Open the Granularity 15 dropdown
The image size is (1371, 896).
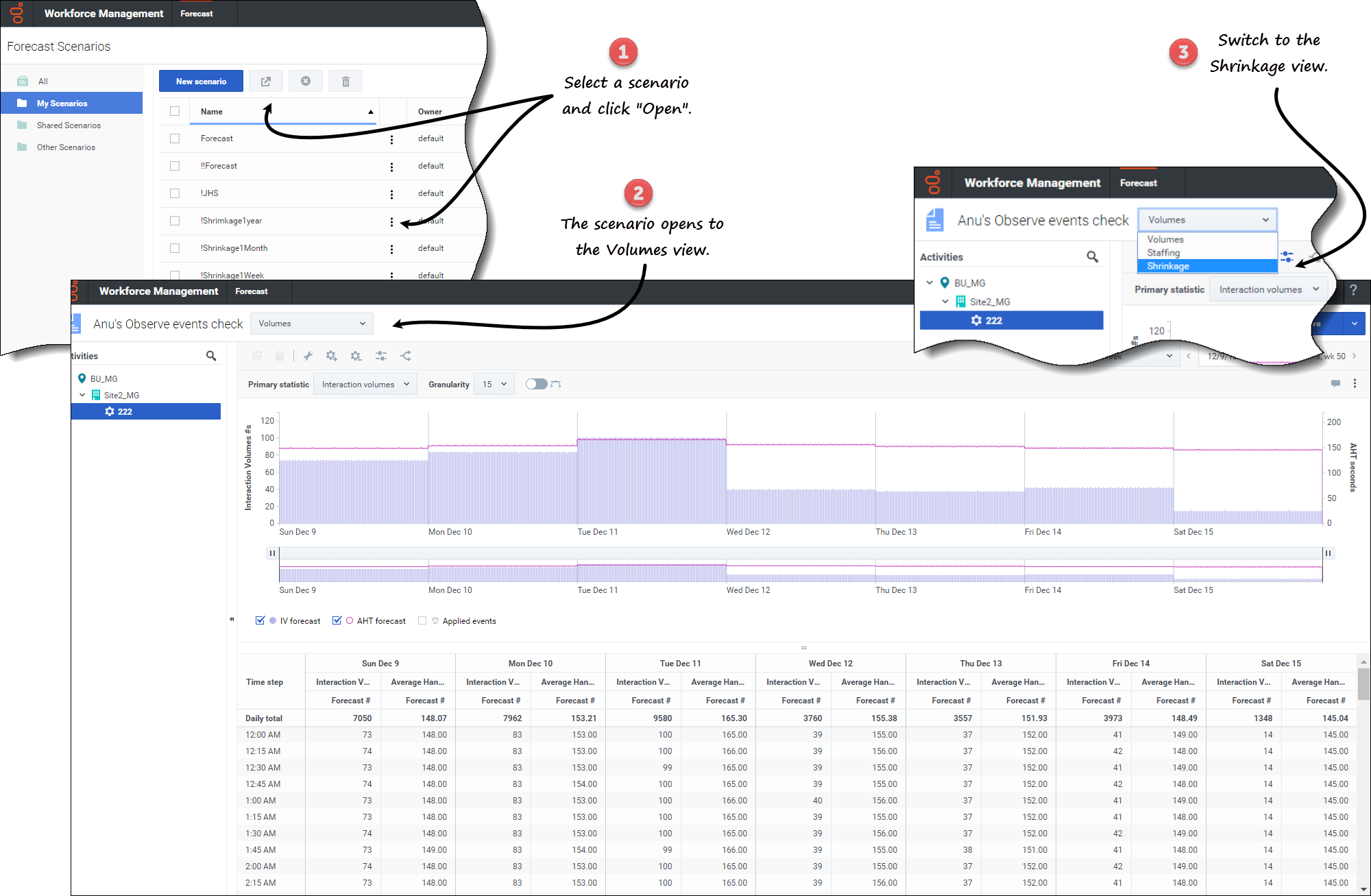pyautogui.click(x=494, y=384)
